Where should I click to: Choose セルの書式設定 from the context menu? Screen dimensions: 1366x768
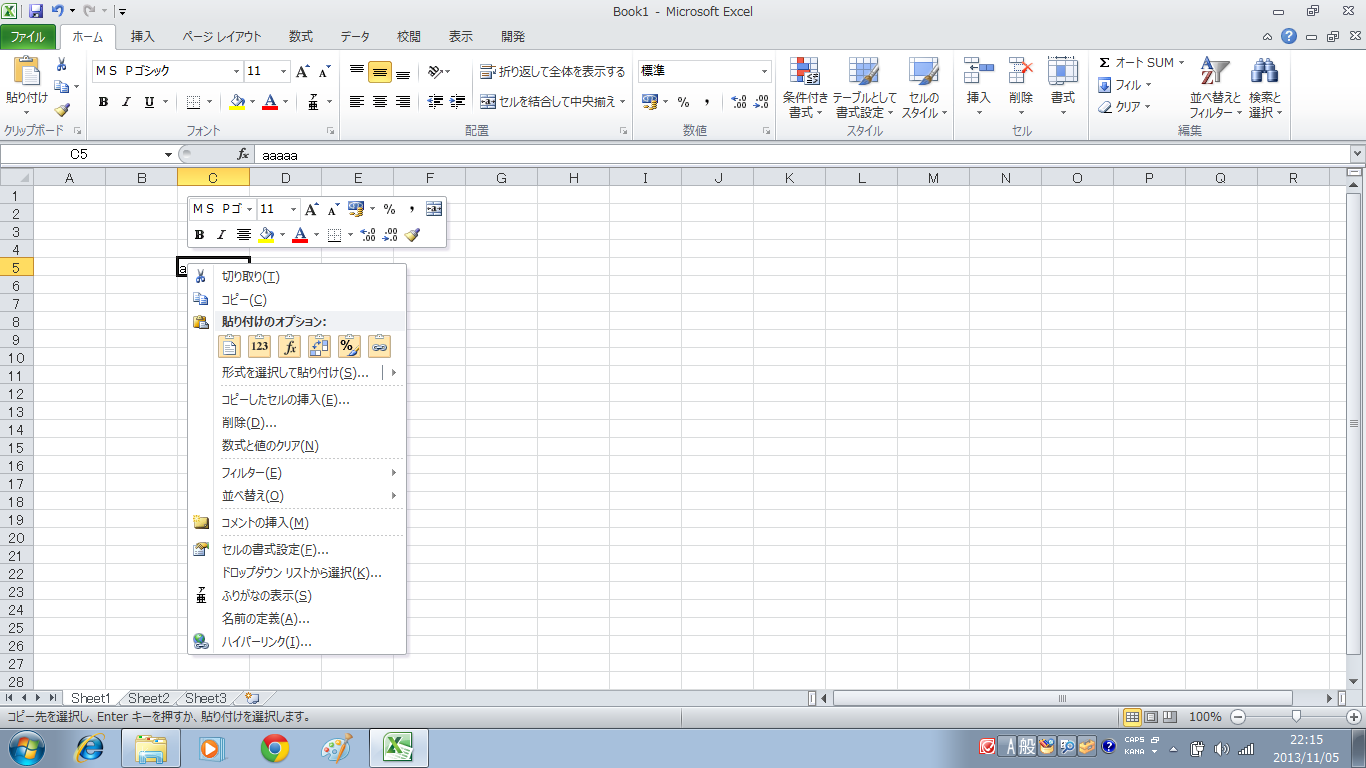point(275,550)
